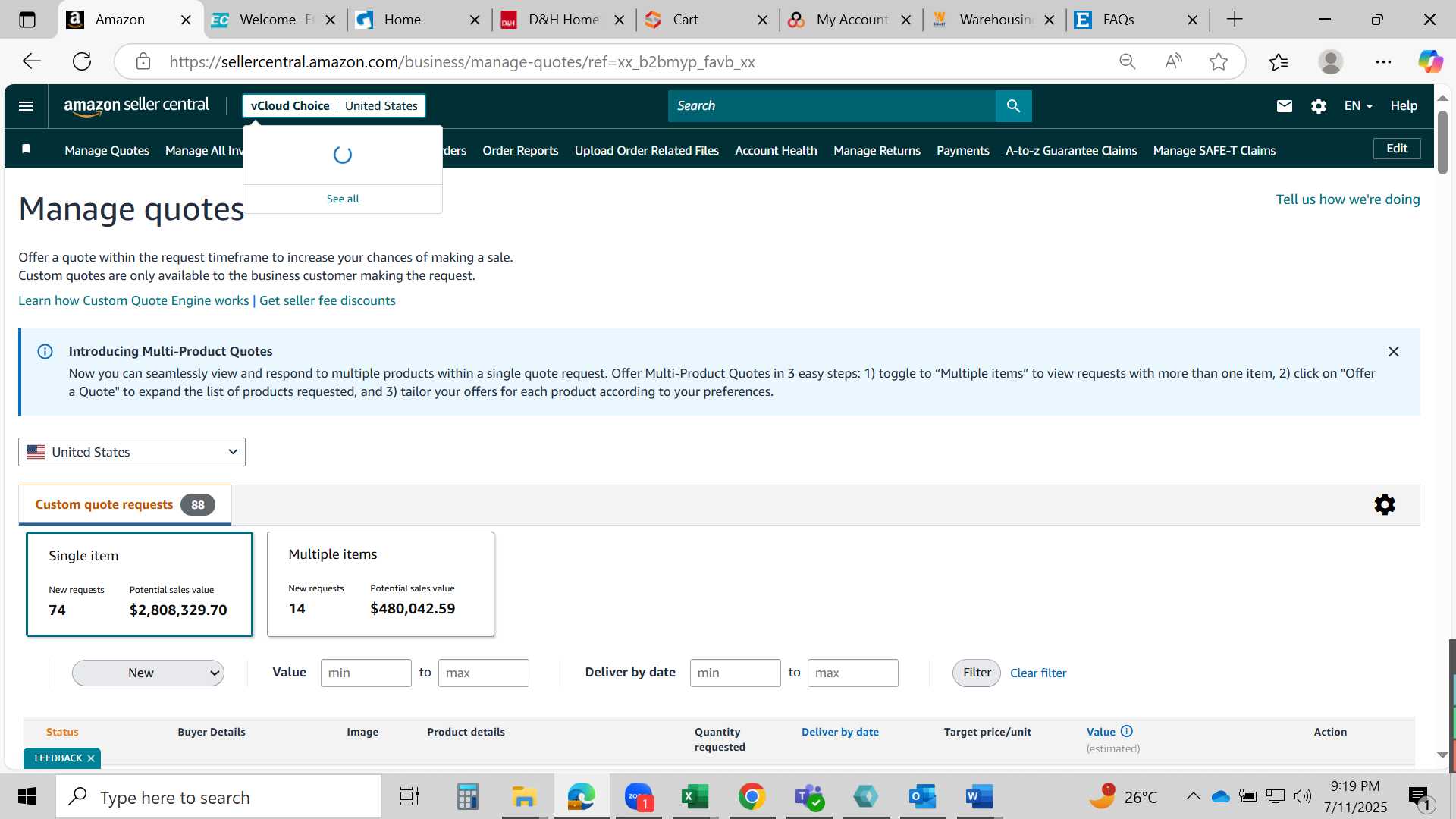Click See all in account dropdown

tap(343, 199)
